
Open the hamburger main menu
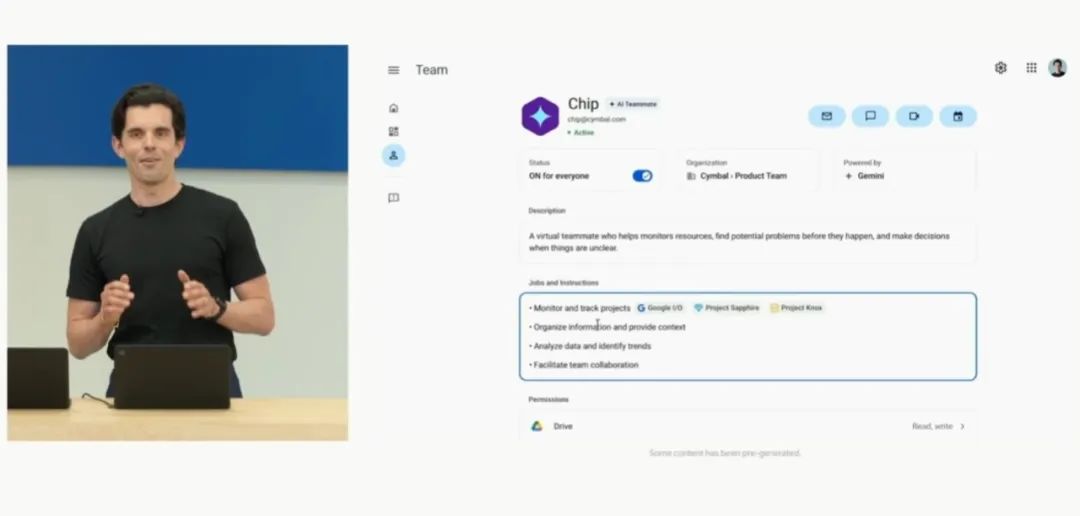tap(393, 70)
